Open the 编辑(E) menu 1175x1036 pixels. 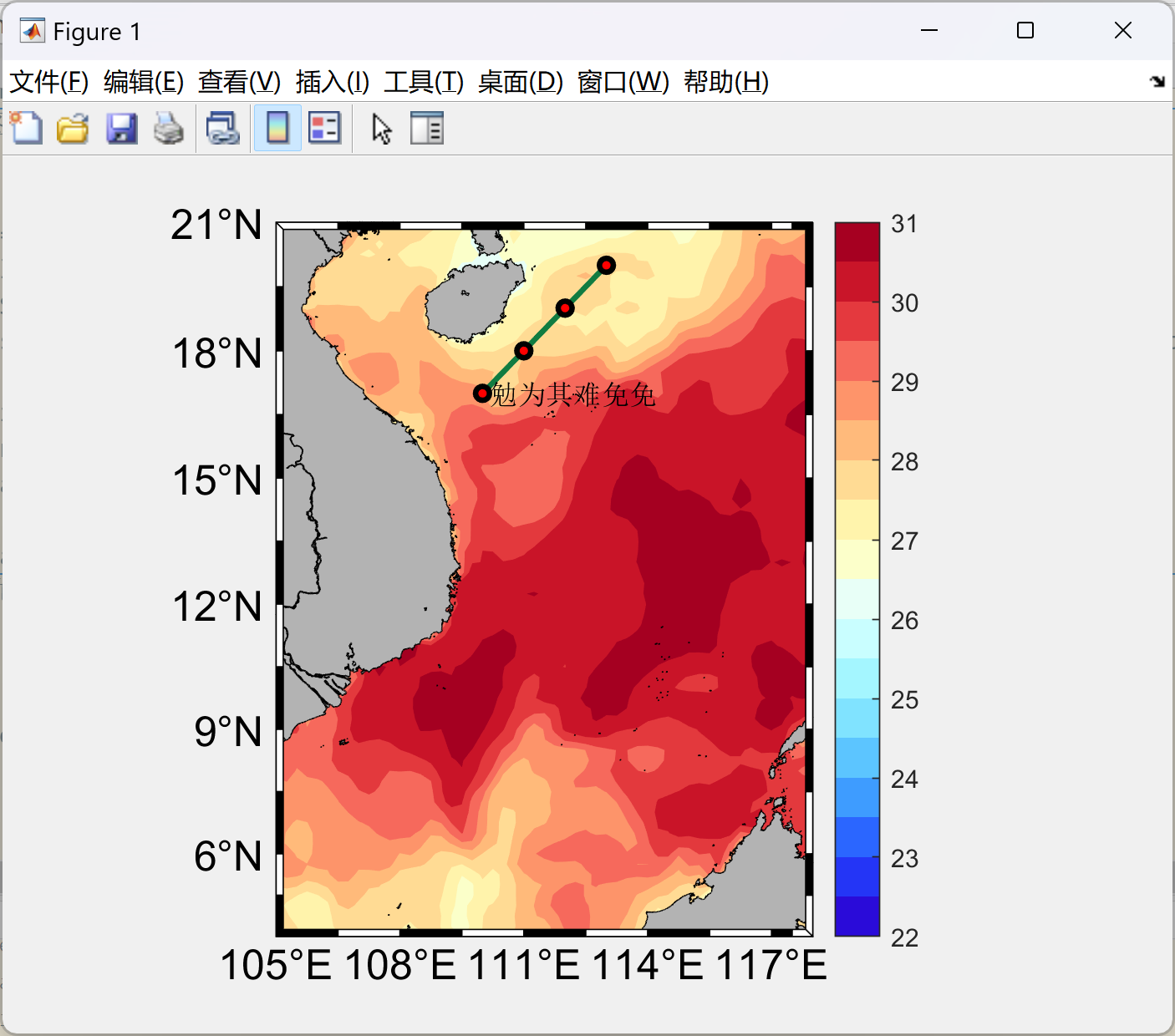pyautogui.click(x=144, y=82)
